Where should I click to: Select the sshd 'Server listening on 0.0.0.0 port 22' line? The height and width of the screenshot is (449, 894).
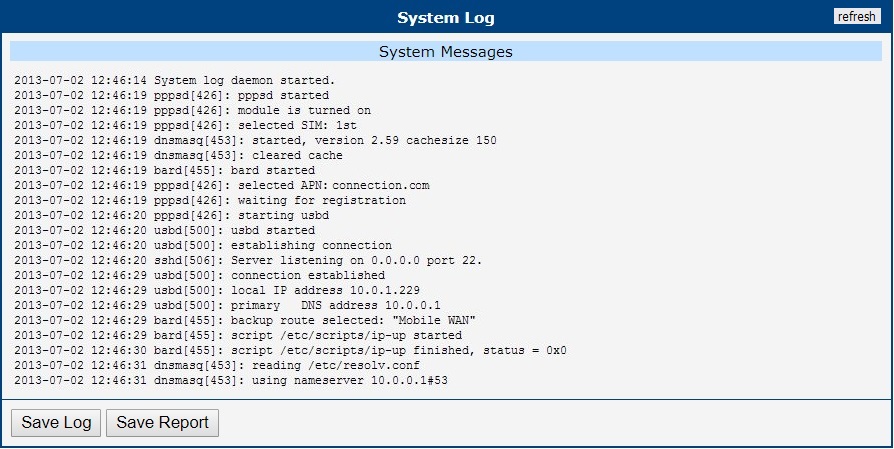(249, 260)
